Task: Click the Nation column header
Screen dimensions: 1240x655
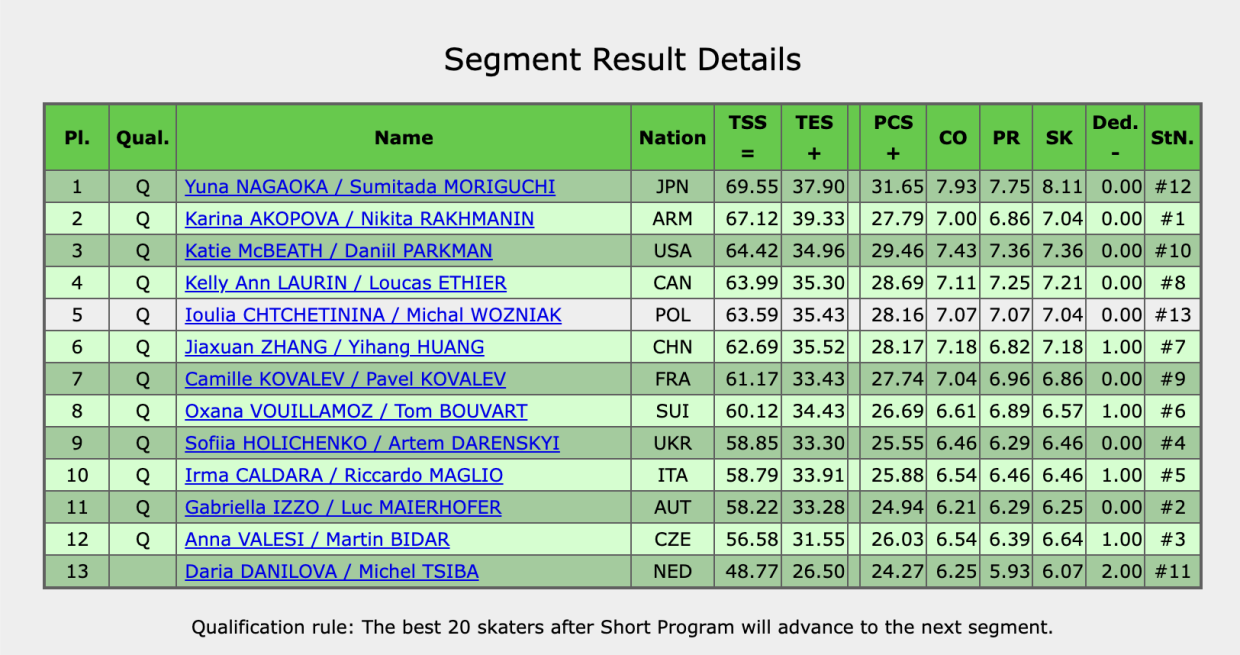Action: pyautogui.click(x=672, y=138)
